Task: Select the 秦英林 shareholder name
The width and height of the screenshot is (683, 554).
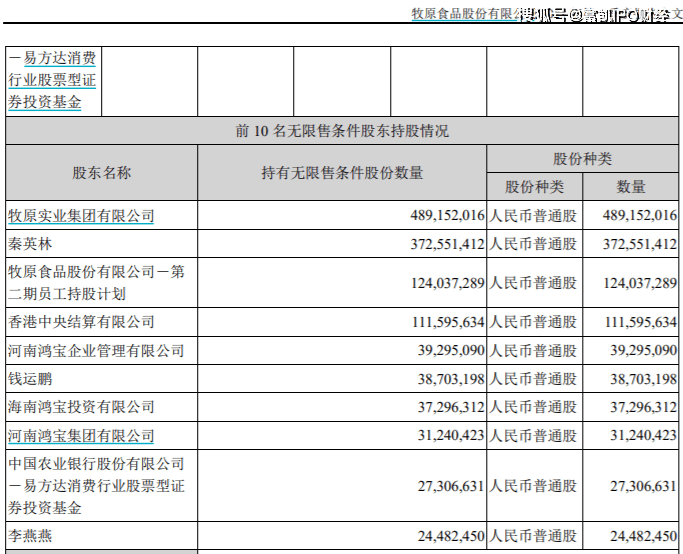Action: click(30, 243)
